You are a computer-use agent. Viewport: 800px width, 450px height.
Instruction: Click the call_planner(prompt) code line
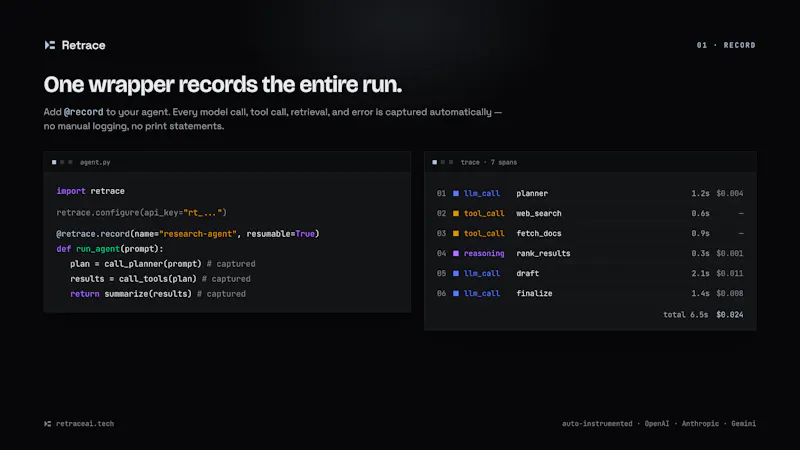tap(163, 264)
